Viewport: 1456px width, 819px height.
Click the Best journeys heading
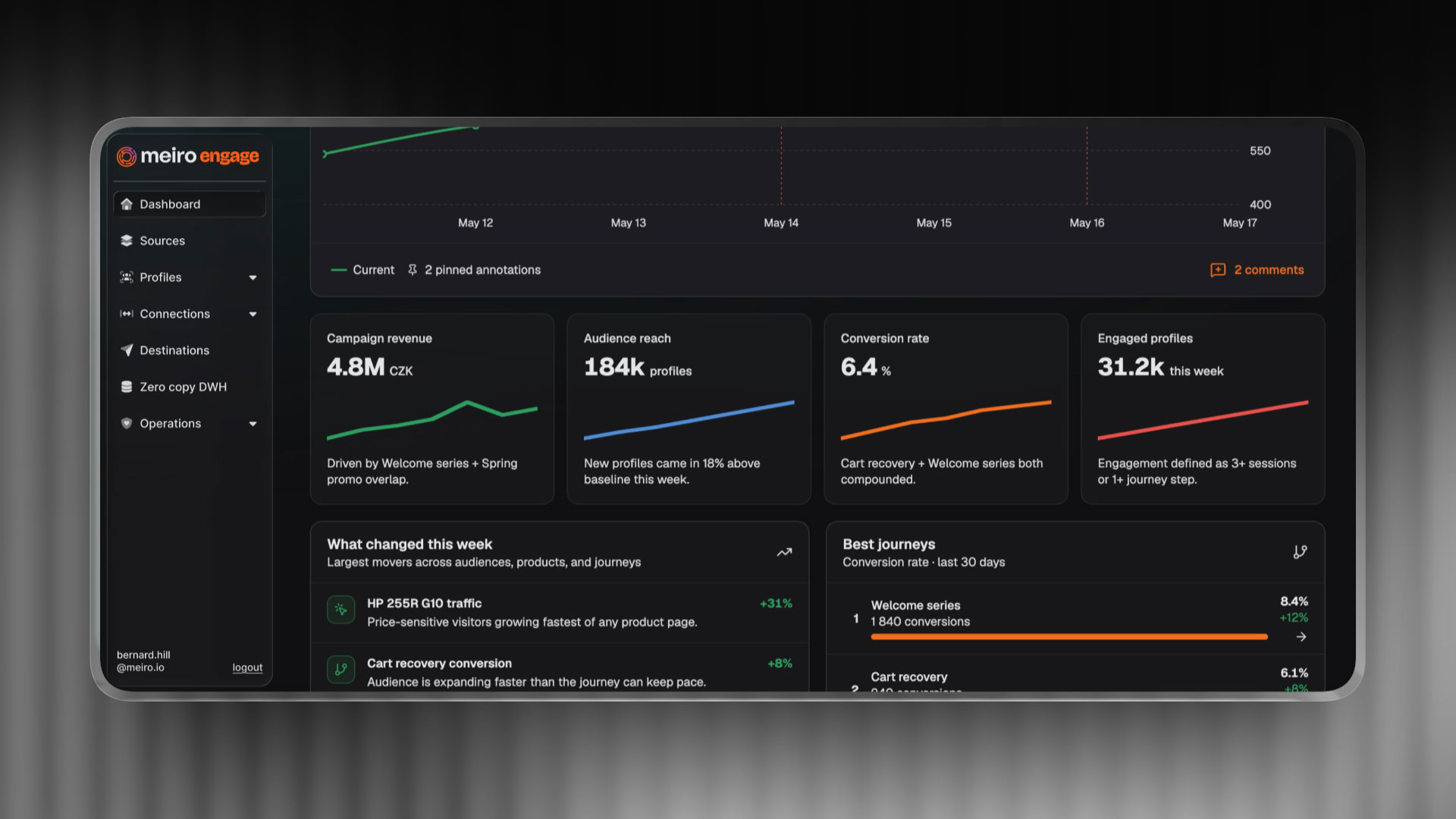889,544
